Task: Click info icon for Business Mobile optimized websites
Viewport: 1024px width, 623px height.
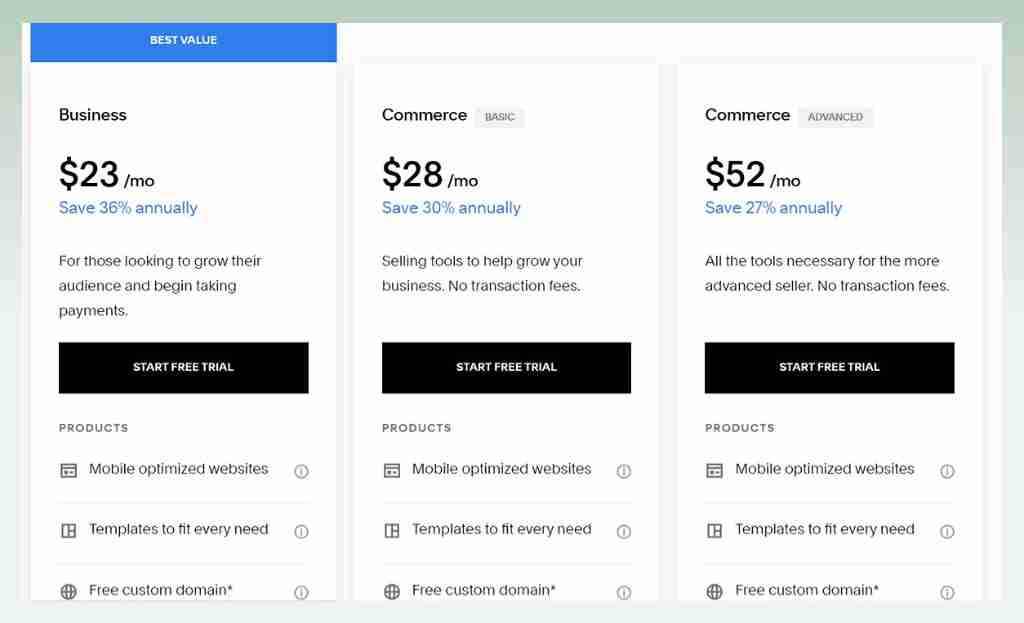Action: coord(301,471)
